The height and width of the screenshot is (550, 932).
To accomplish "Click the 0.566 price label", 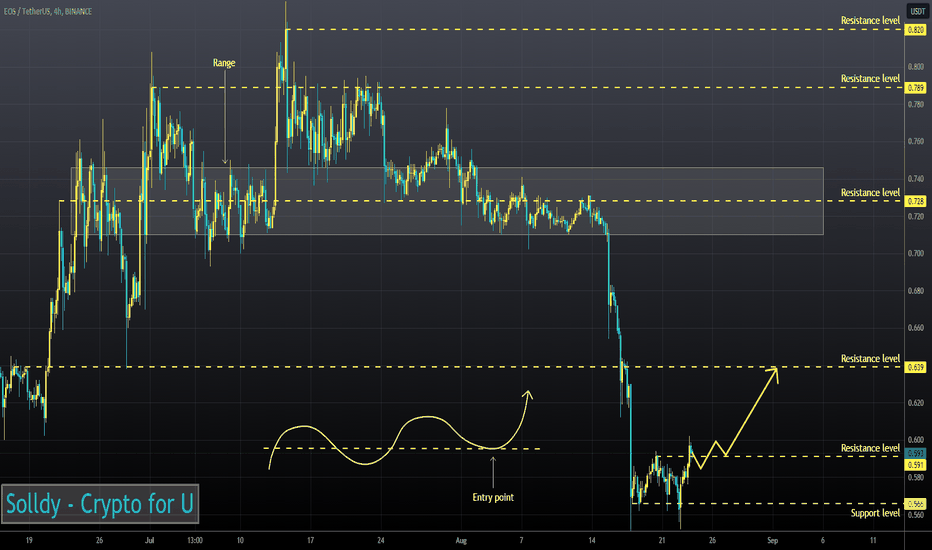I will pyautogui.click(x=915, y=504).
